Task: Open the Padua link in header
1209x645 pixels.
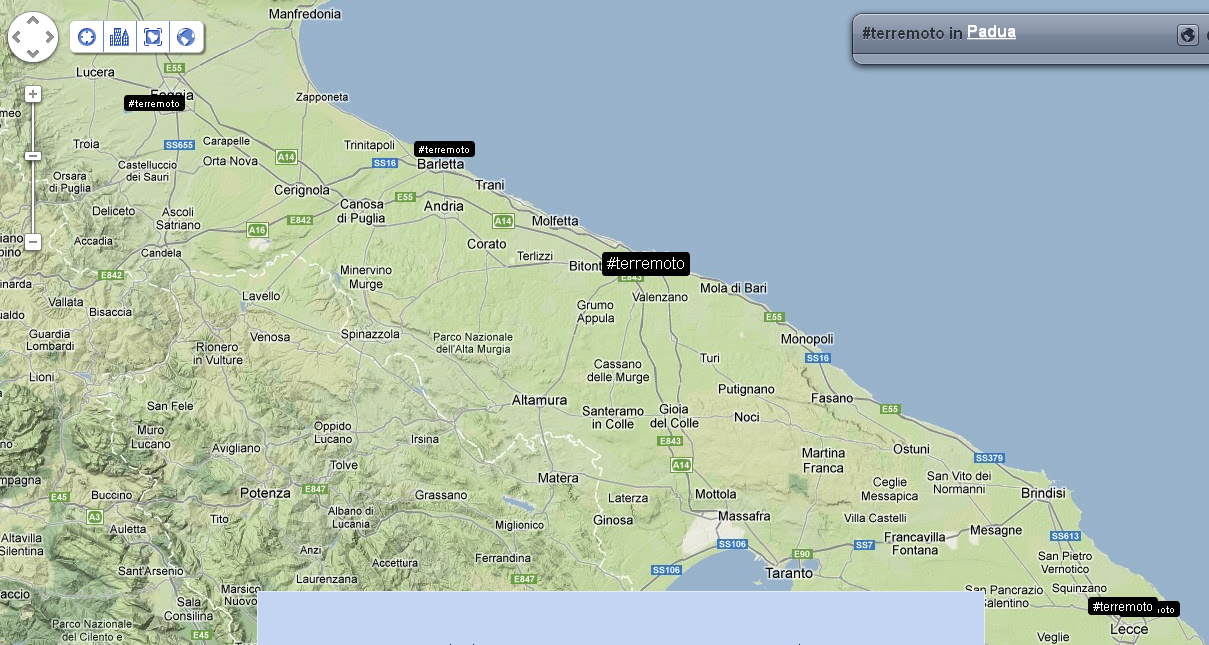Action: point(991,32)
